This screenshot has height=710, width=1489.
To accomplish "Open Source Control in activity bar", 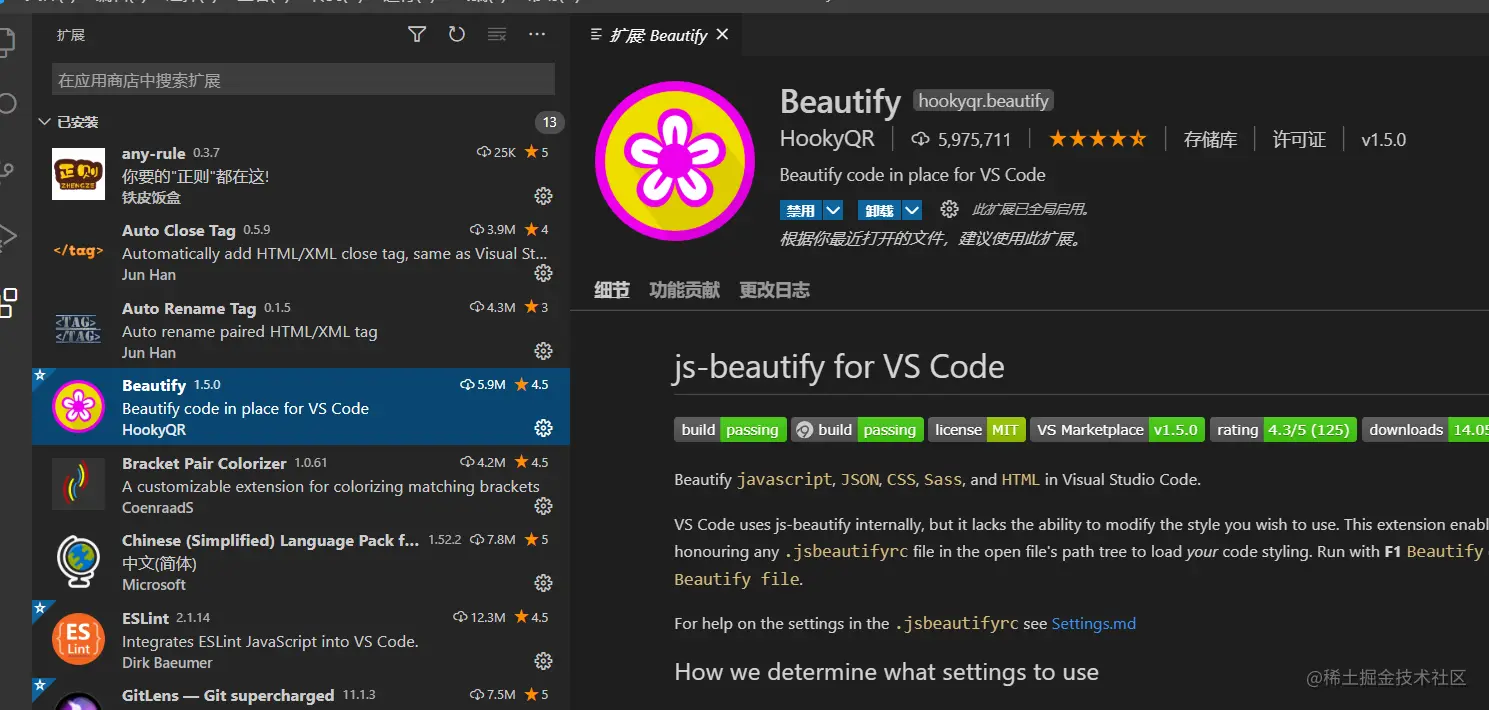I will [8, 172].
